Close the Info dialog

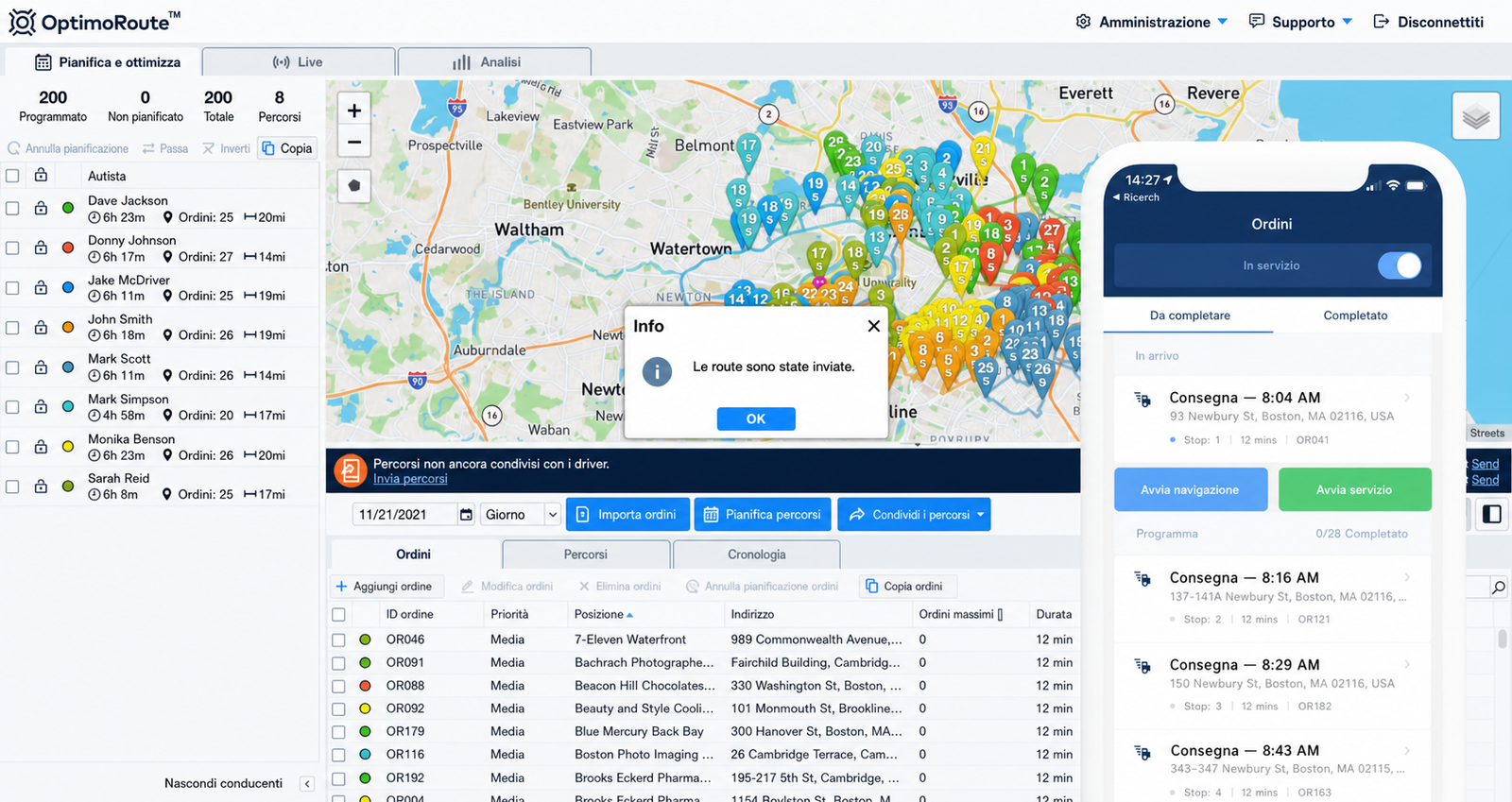(874, 326)
